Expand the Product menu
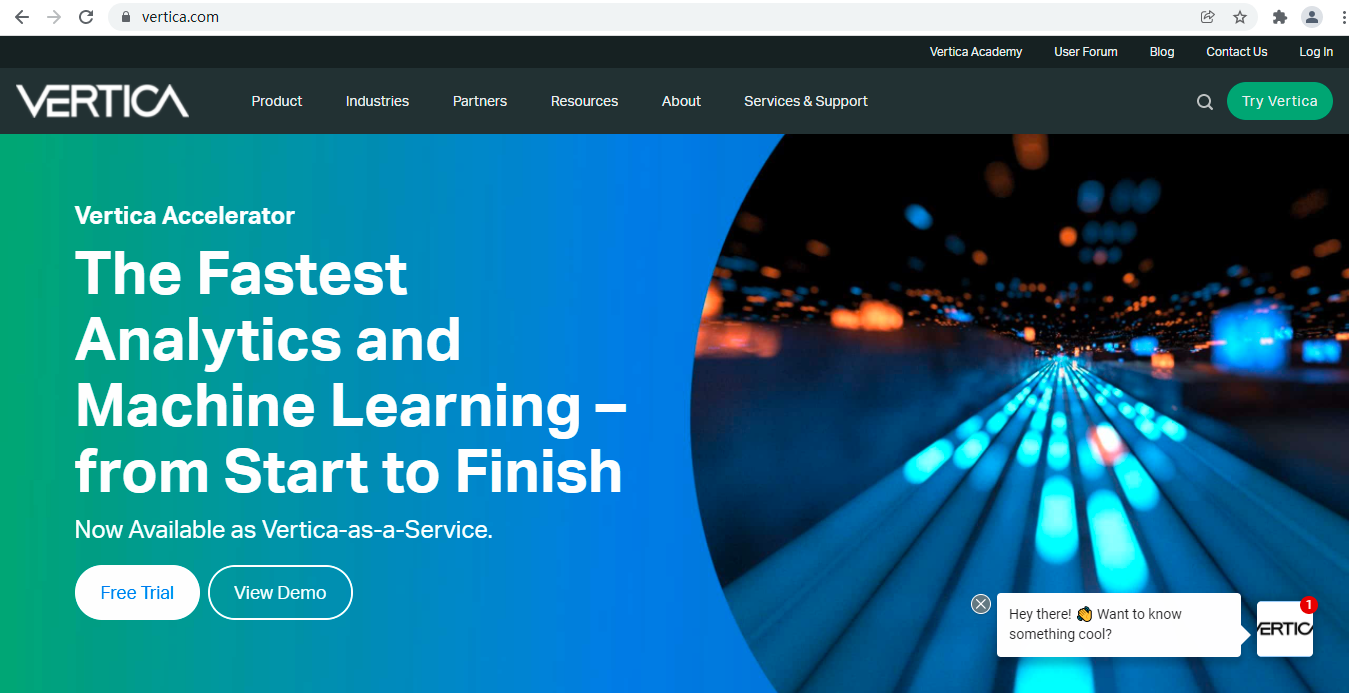 point(277,101)
